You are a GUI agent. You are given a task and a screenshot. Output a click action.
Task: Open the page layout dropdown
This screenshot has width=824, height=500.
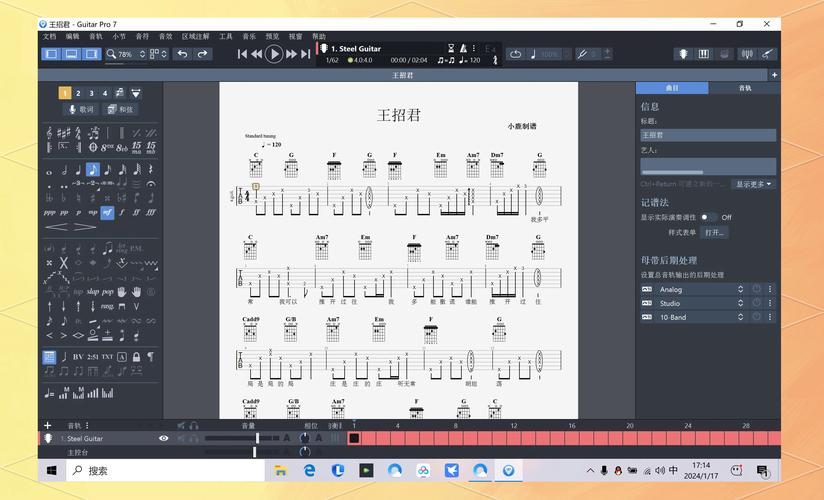point(158,54)
